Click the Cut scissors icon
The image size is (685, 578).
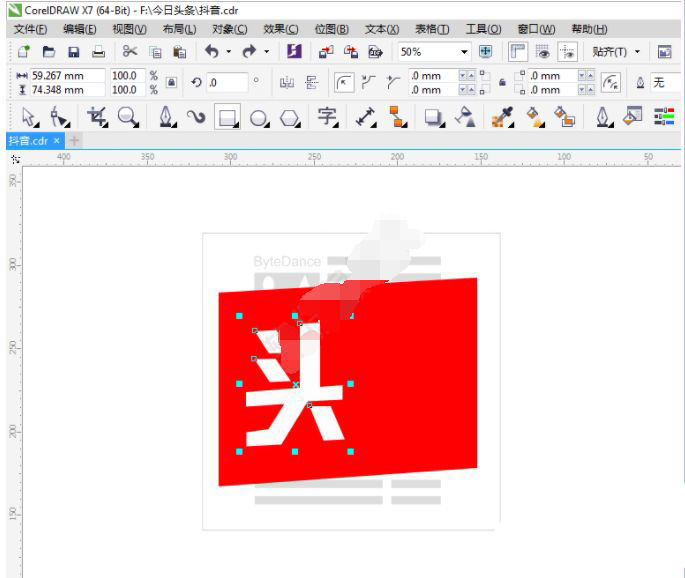pyautogui.click(x=130, y=52)
